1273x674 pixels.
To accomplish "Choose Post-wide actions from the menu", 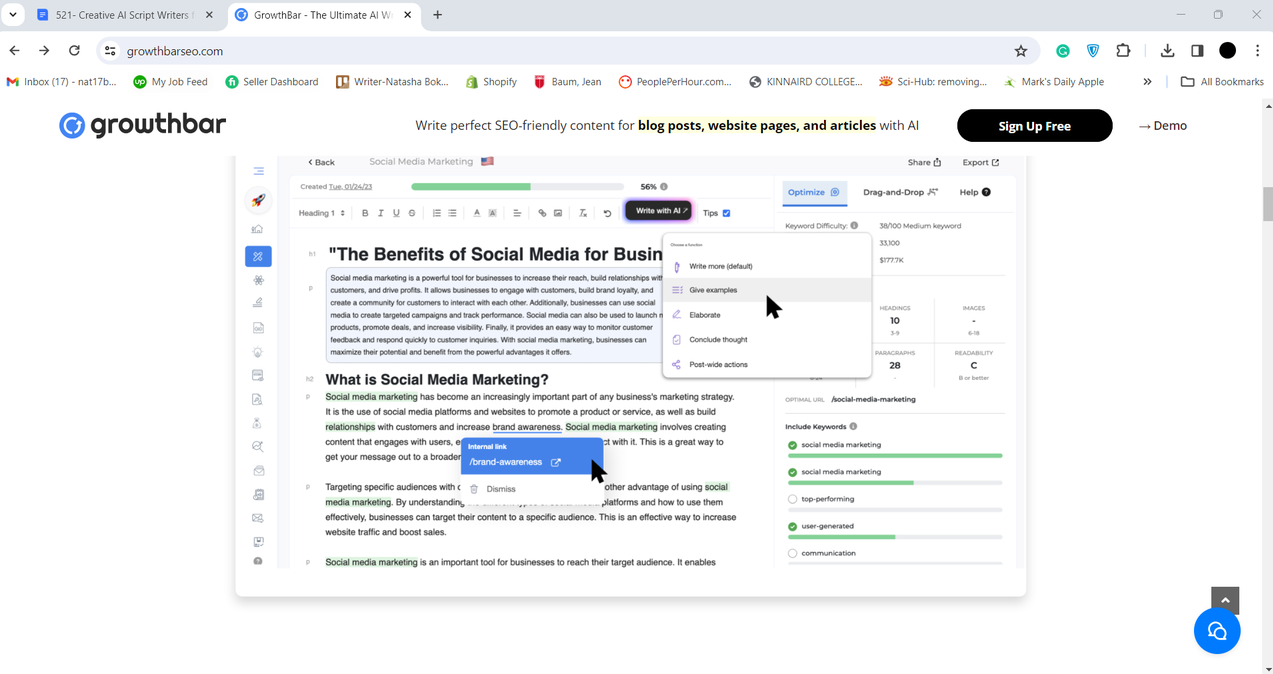I will point(766,365).
